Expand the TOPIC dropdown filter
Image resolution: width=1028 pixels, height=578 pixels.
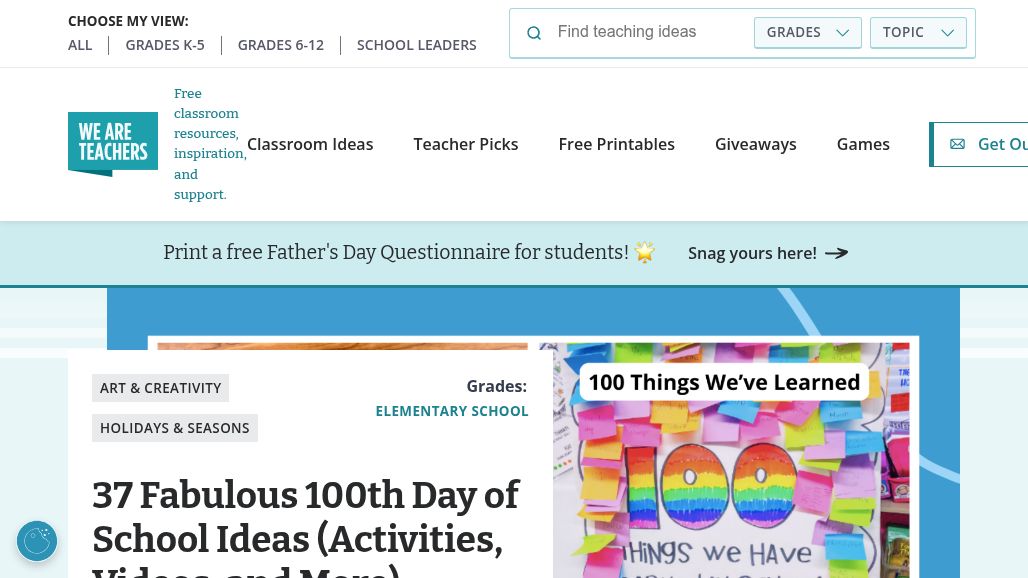pyautogui.click(x=918, y=32)
